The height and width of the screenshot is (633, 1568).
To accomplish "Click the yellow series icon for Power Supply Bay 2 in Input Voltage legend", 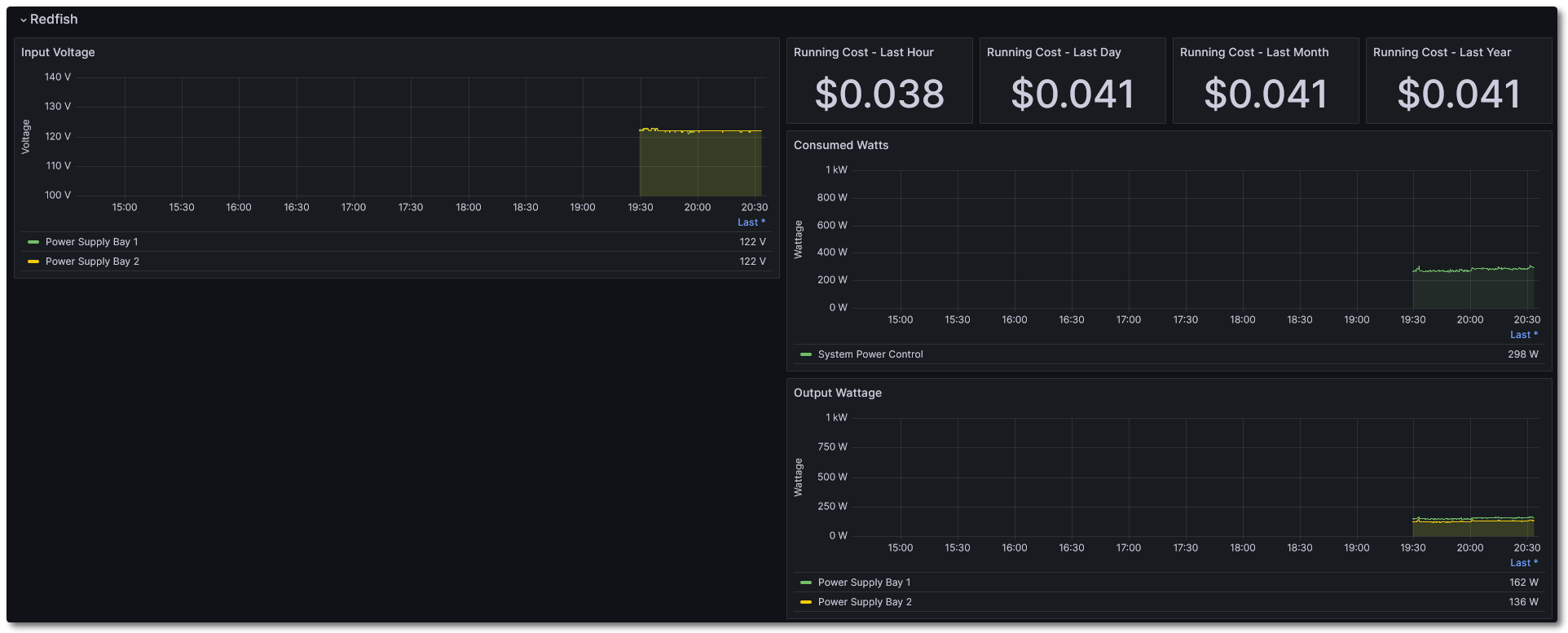I will point(33,262).
